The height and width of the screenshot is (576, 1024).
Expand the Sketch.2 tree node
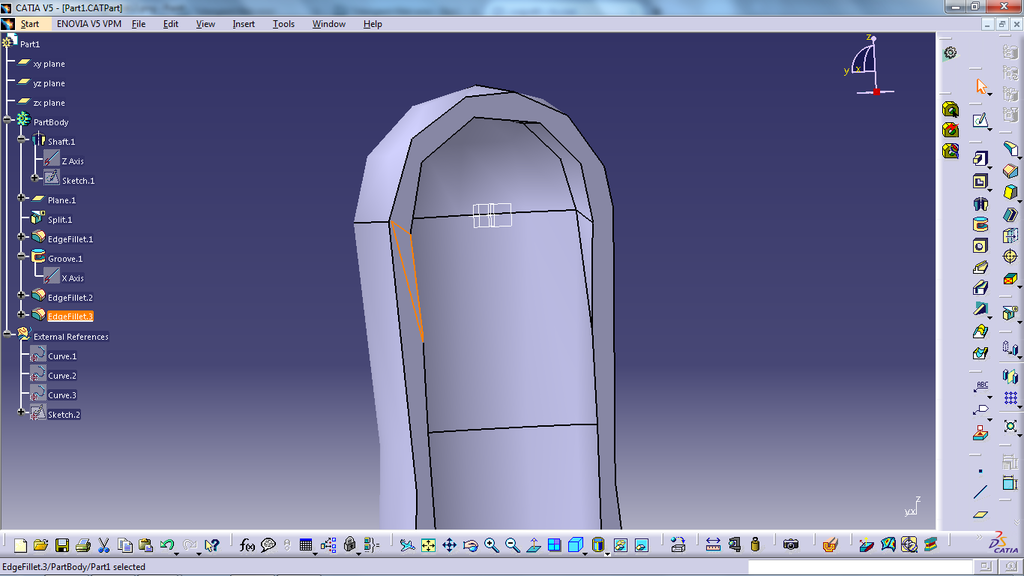21,413
